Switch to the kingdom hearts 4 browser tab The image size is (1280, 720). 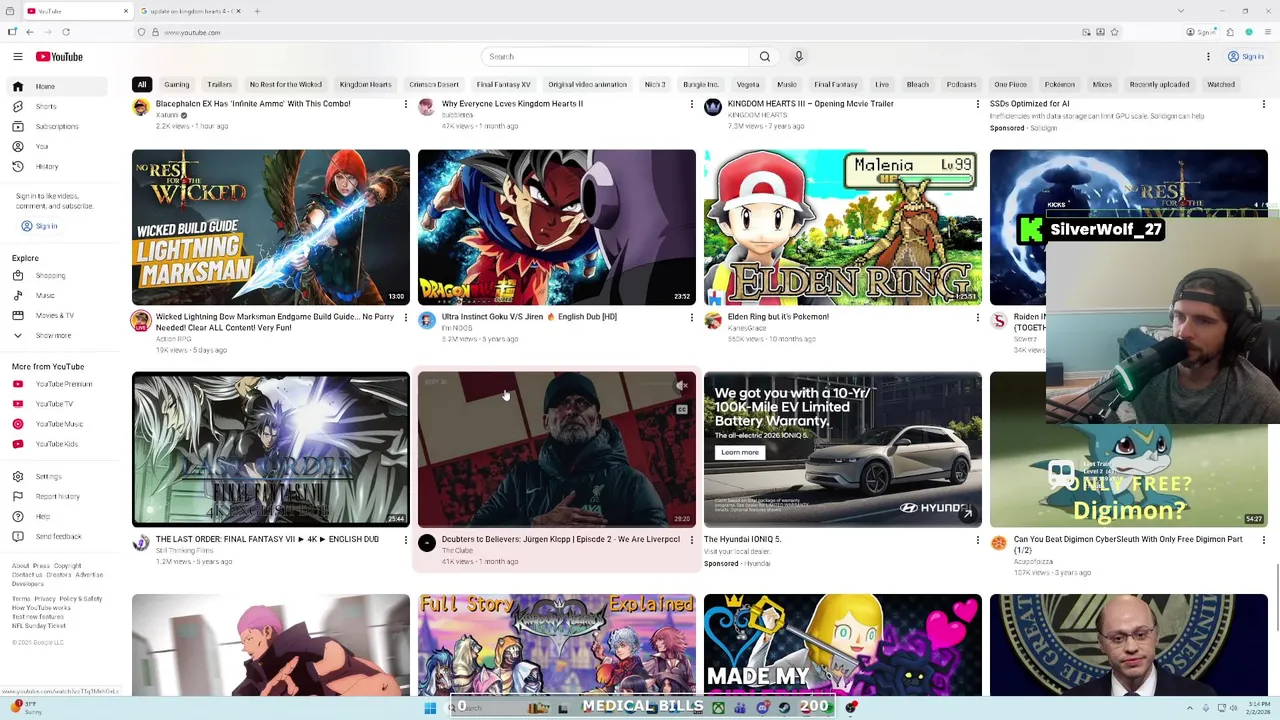(x=190, y=11)
